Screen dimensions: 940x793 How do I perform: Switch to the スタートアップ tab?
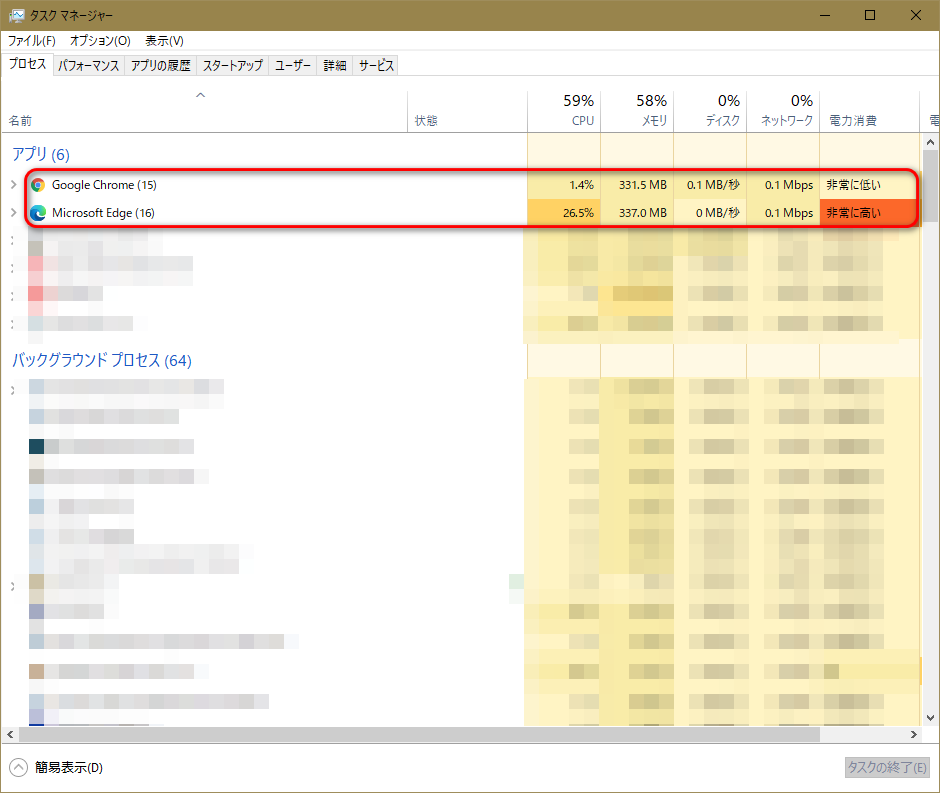coord(232,65)
